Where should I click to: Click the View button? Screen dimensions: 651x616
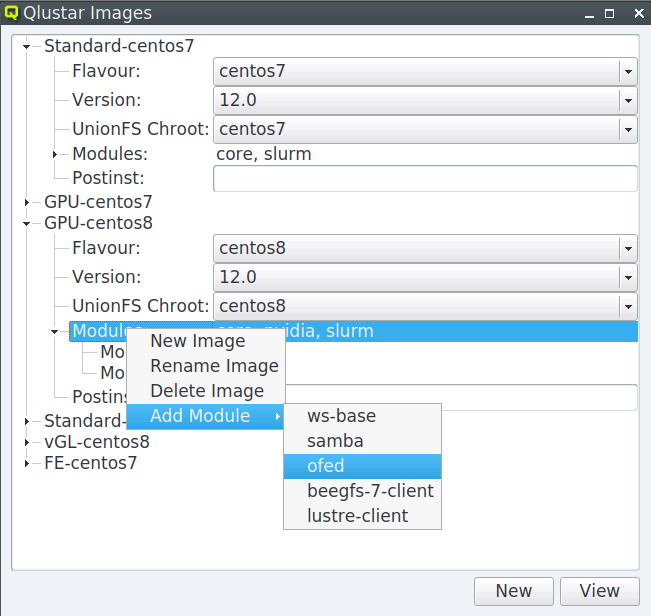(x=600, y=591)
